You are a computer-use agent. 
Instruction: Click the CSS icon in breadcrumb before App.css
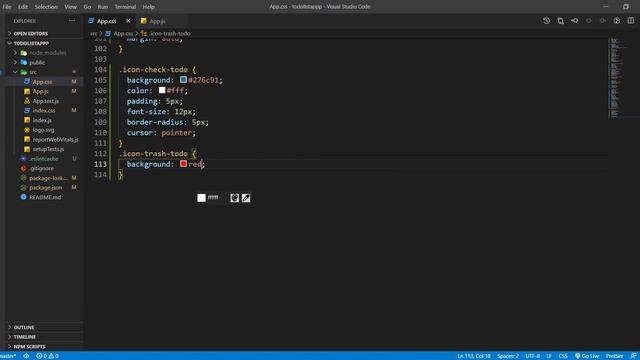[108, 33]
